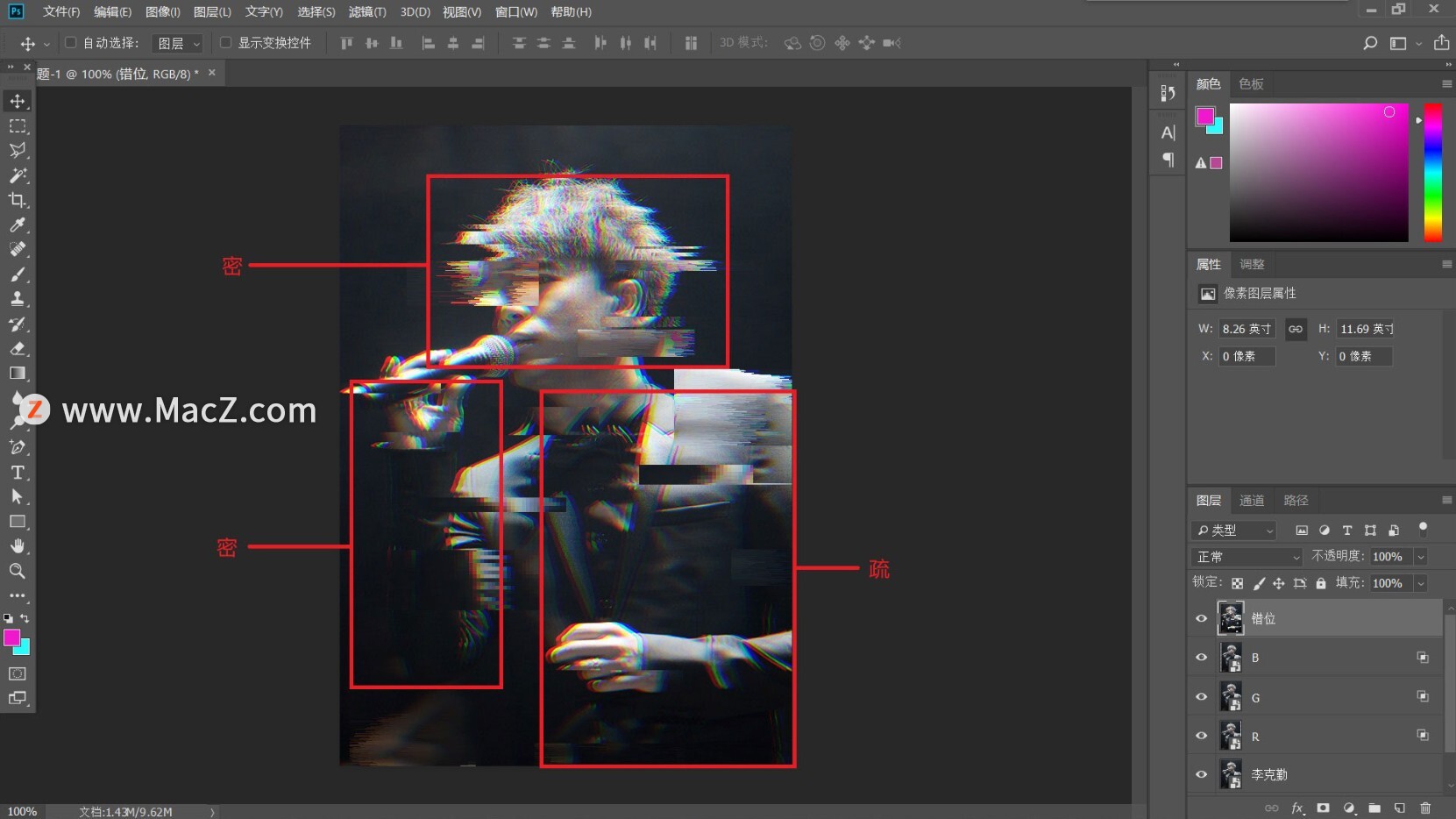This screenshot has height=819, width=1456.
Task: Select the Path Selection tool
Action: 18,496
